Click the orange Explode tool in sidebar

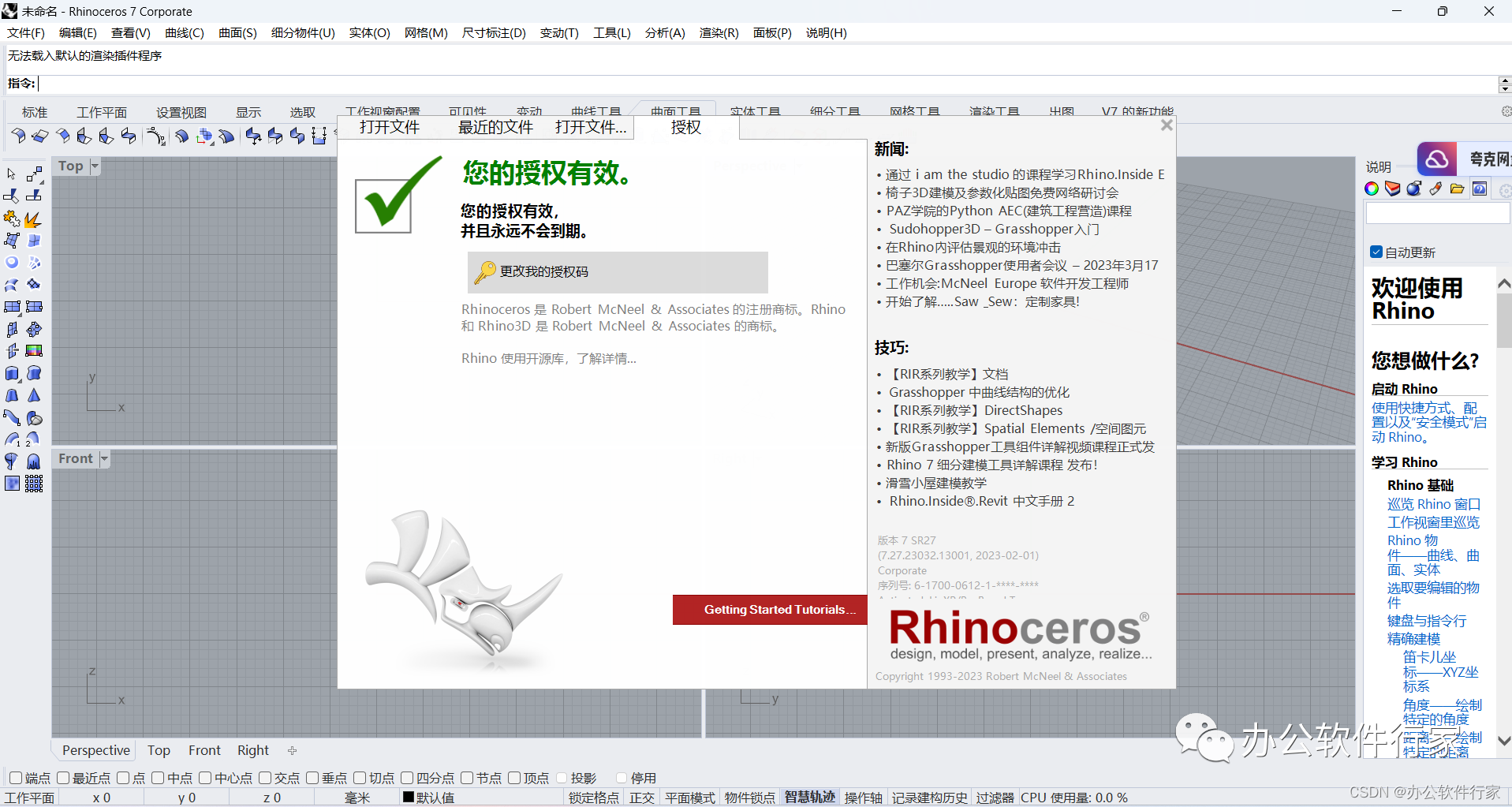point(34,219)
